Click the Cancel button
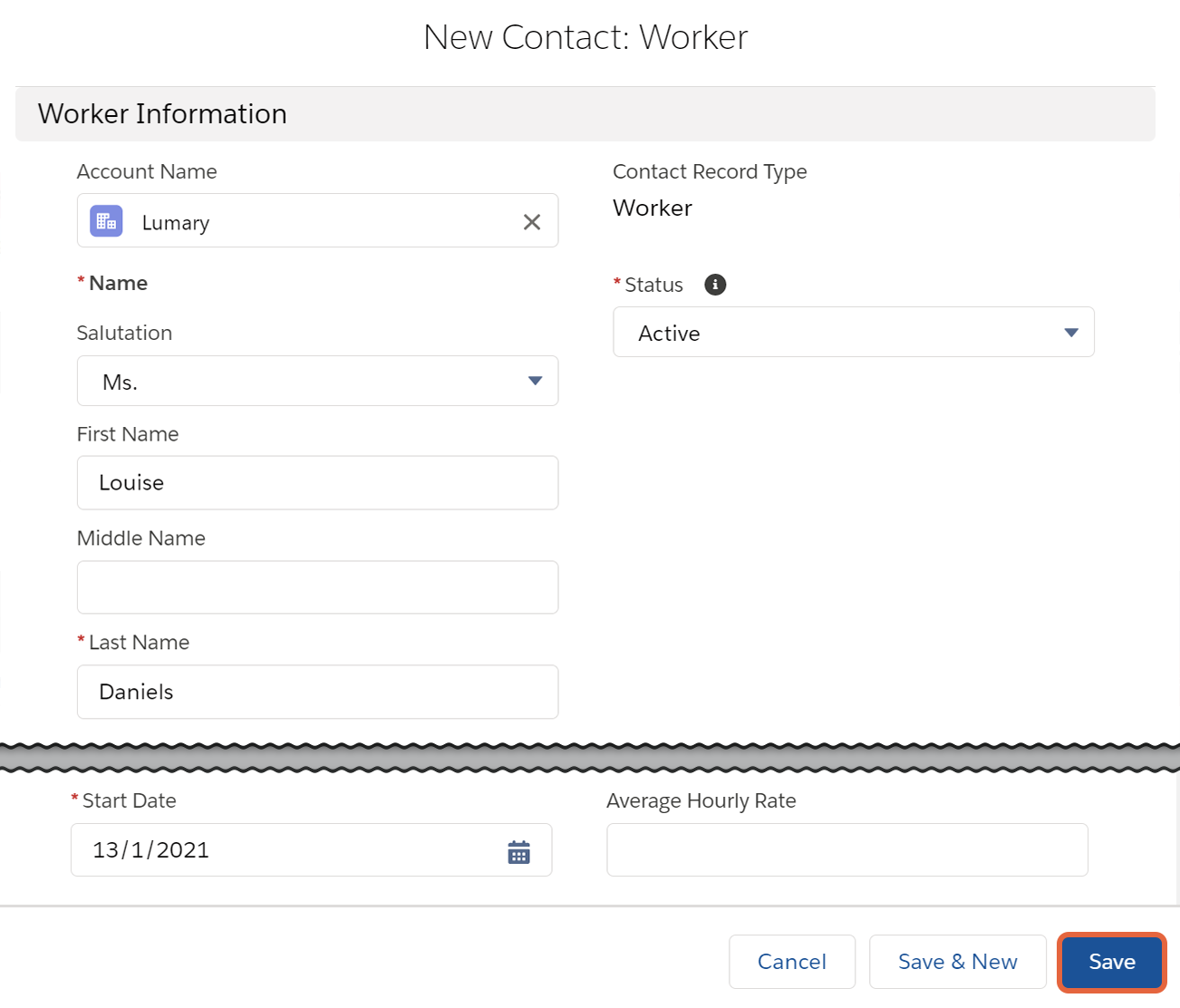The width and height of the screenshot is (1180, 1008). click(x=791, y=962)
